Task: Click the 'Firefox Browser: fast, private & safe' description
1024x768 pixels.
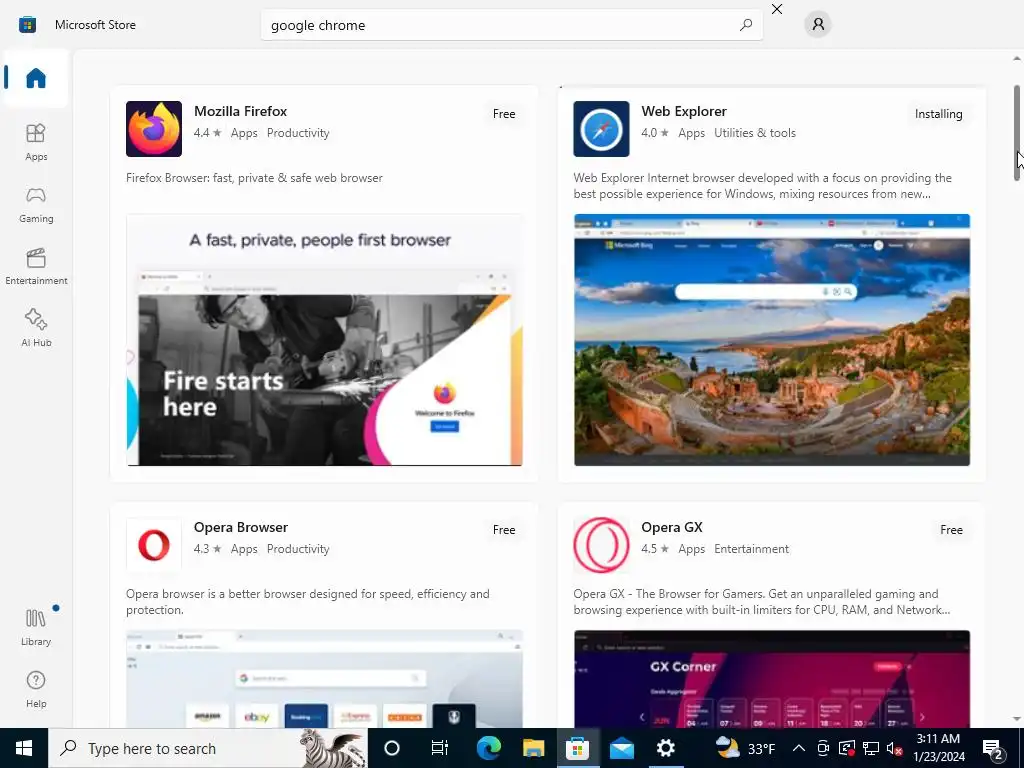Action: point(255,178)
